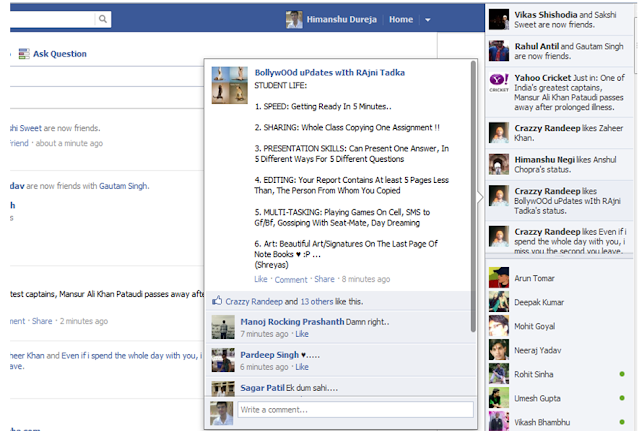This screenshot has width=640, height=437.
Task: Open Crazzy Randeep likes Zaheer Khan avatar
Action: coord(499,132)
